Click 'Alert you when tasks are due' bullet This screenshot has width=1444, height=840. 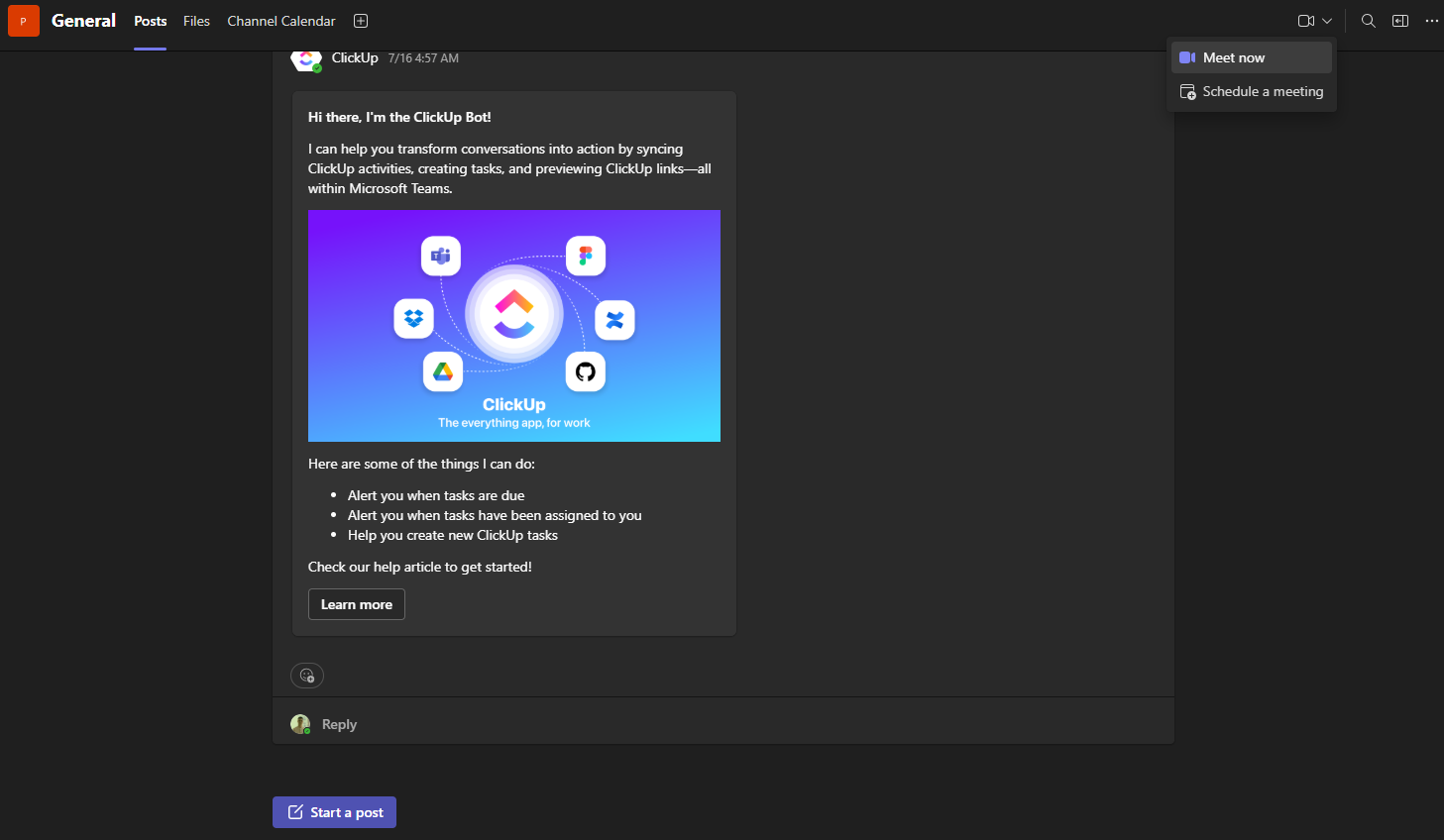[436, 495]
